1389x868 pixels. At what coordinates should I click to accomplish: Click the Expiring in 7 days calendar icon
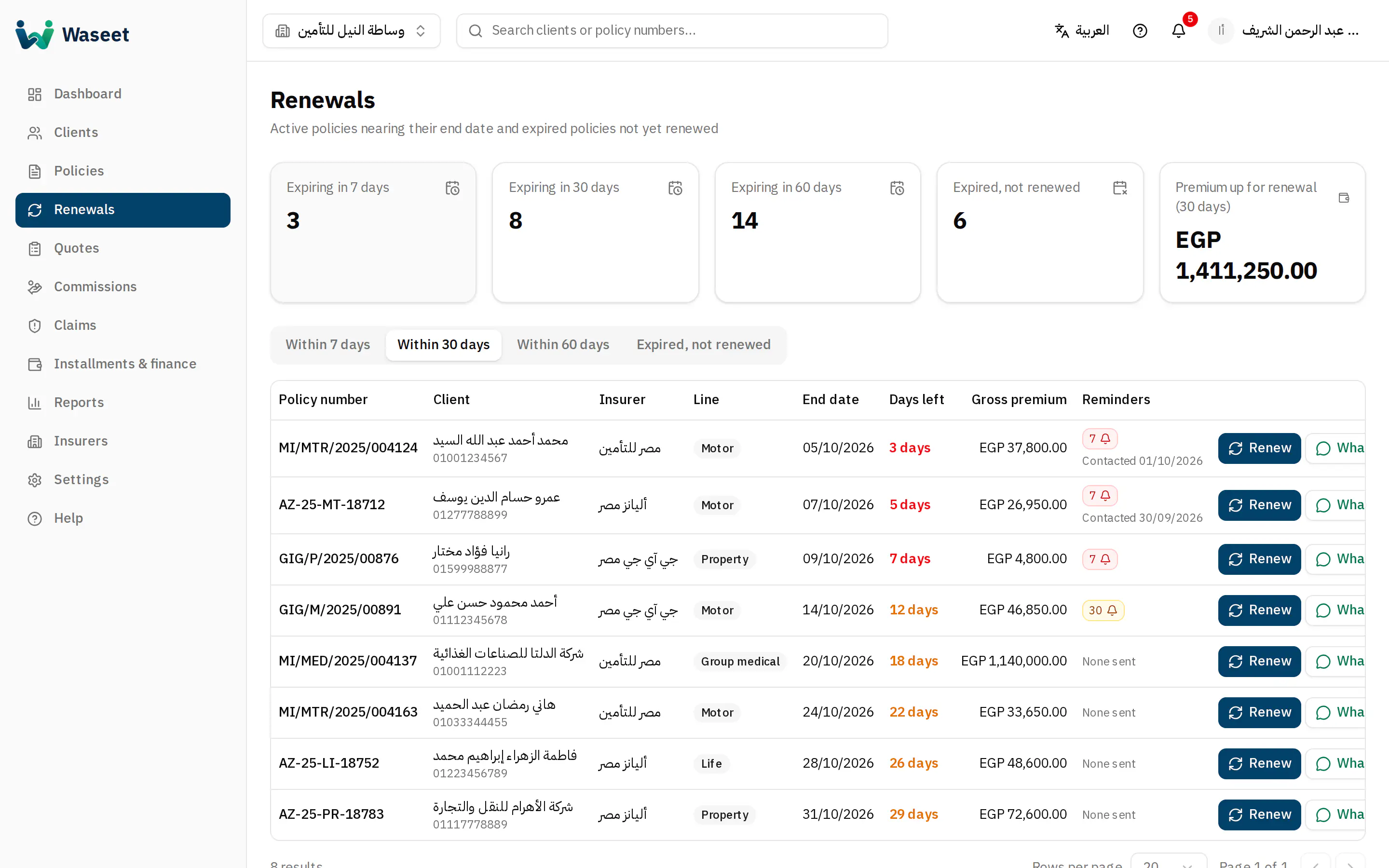click(x=452, y=188)
